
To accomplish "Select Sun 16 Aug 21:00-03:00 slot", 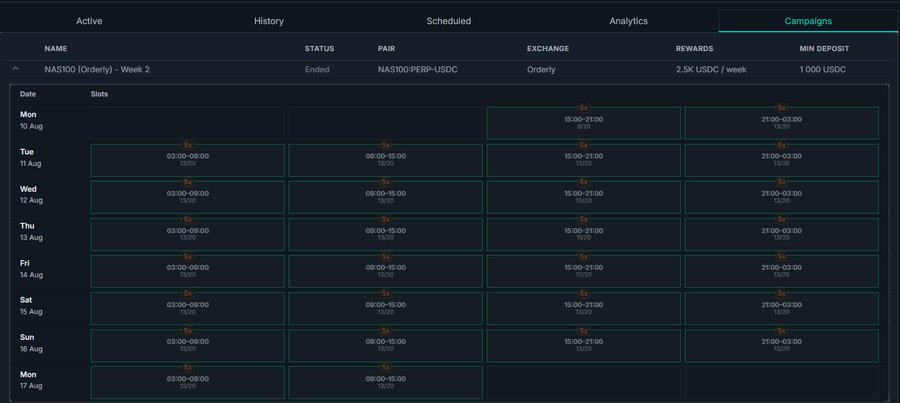I will tap(781, 346).
